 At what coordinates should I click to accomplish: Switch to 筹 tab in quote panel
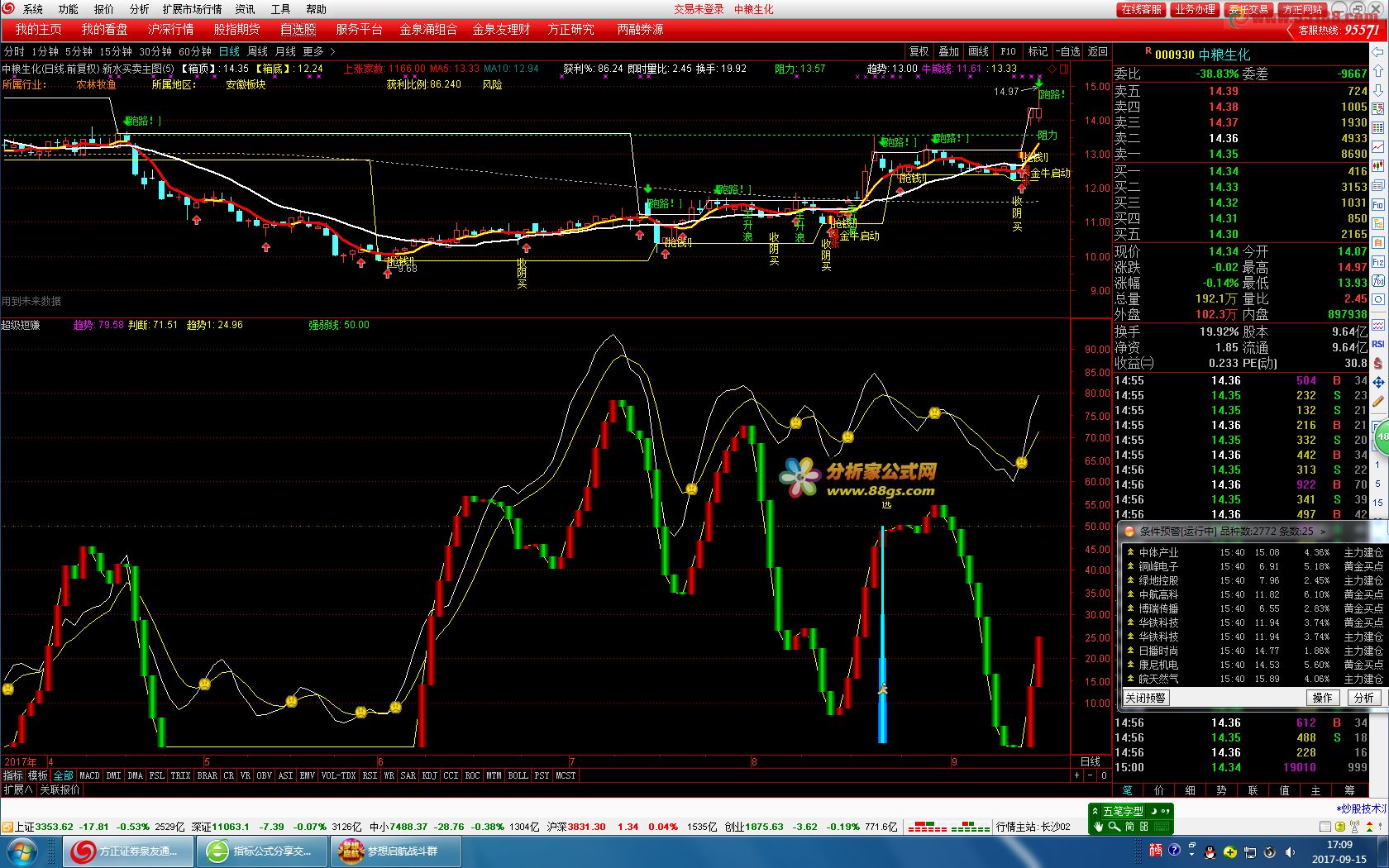[x=1349, y=790]
